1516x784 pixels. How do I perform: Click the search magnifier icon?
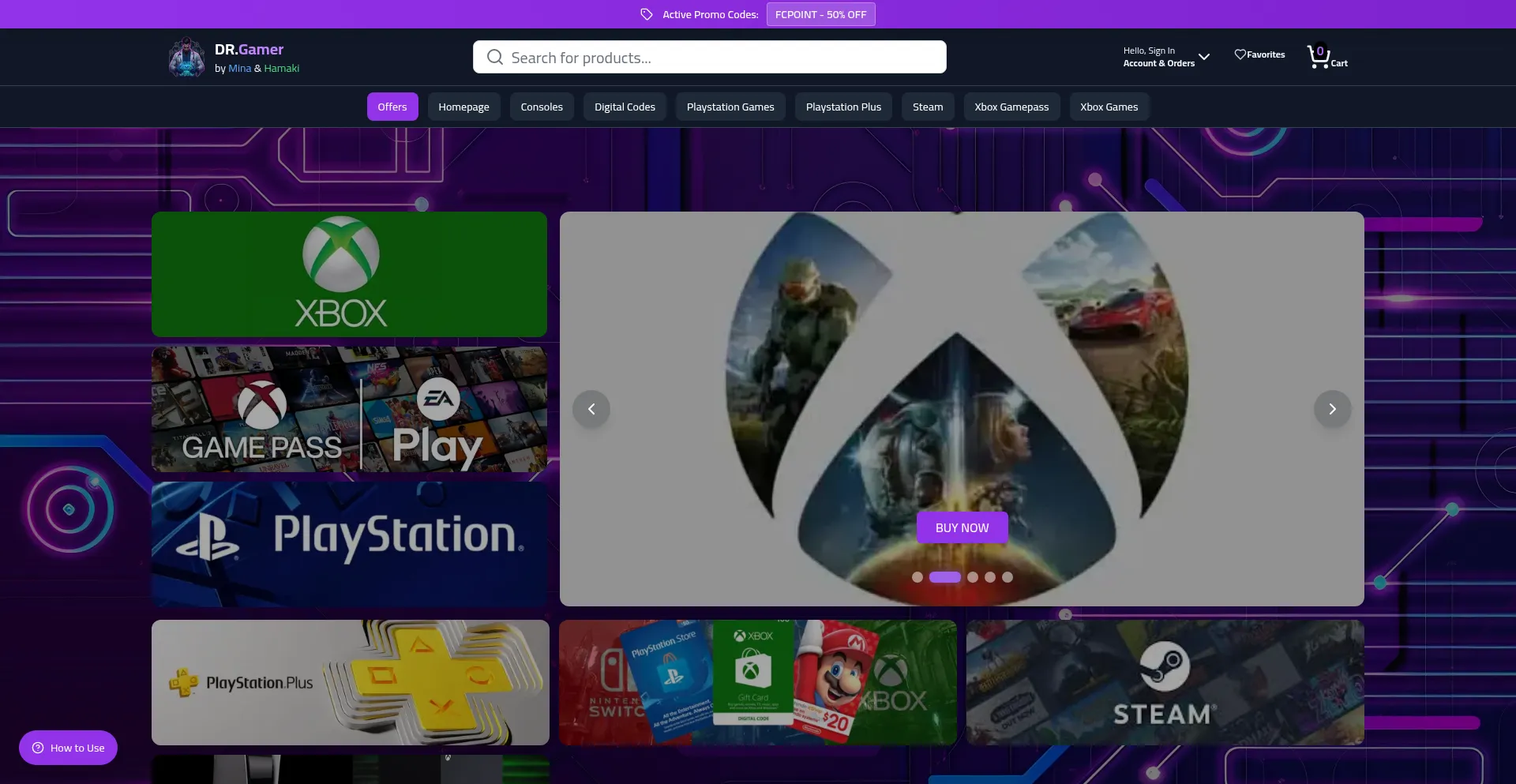click(495, 57)
